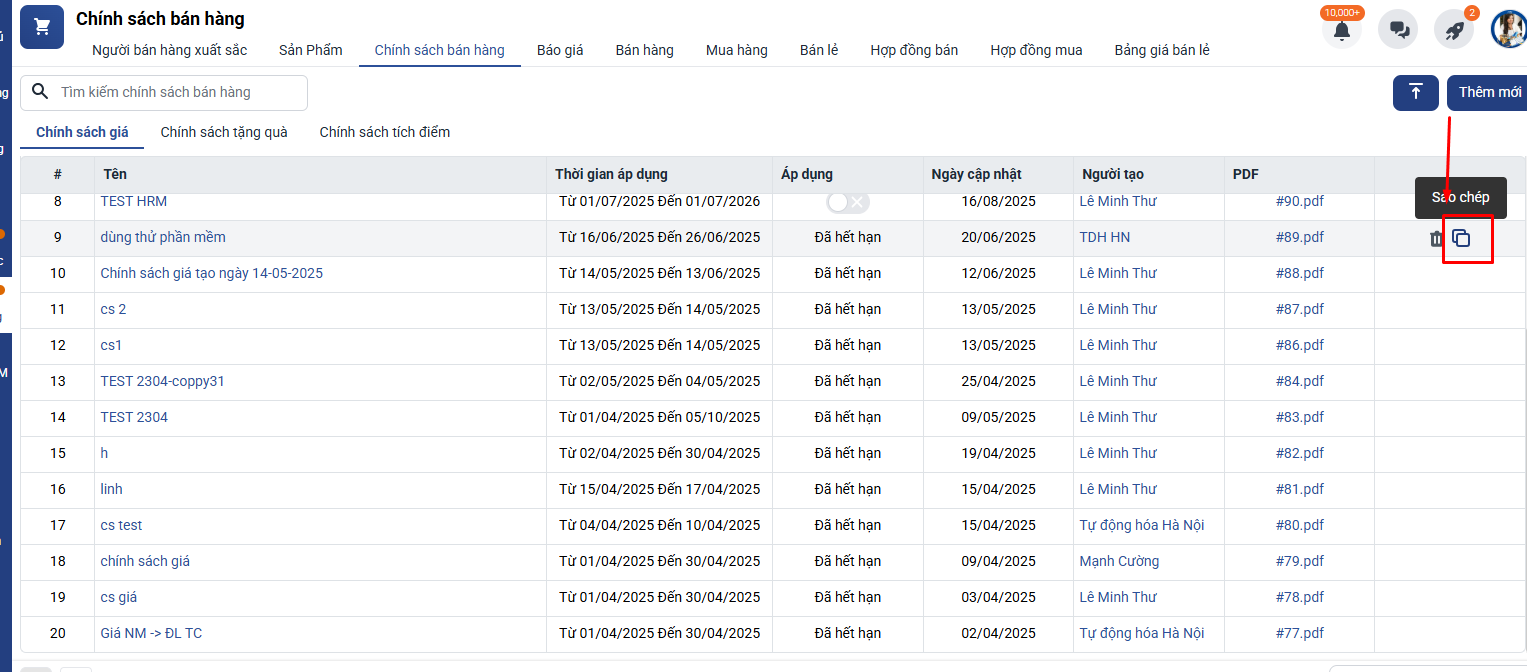Open policy 'TEST 2304-coppy31'

[x=162, y=381]
